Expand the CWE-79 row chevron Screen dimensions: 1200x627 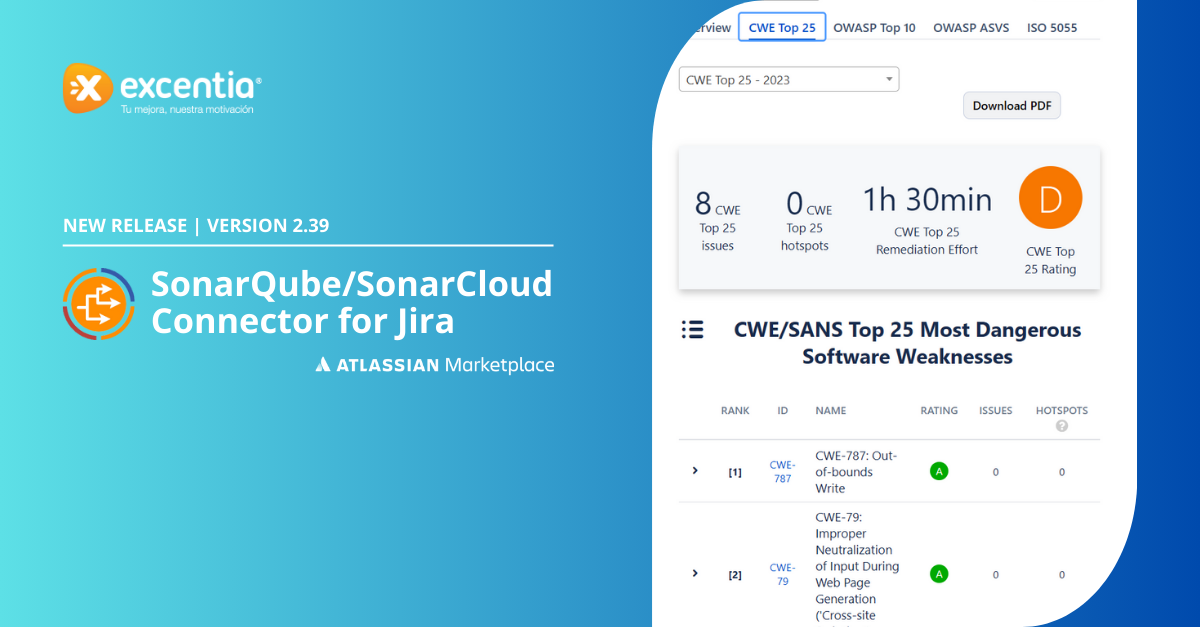pyautogui.click(x=695, y=573)
